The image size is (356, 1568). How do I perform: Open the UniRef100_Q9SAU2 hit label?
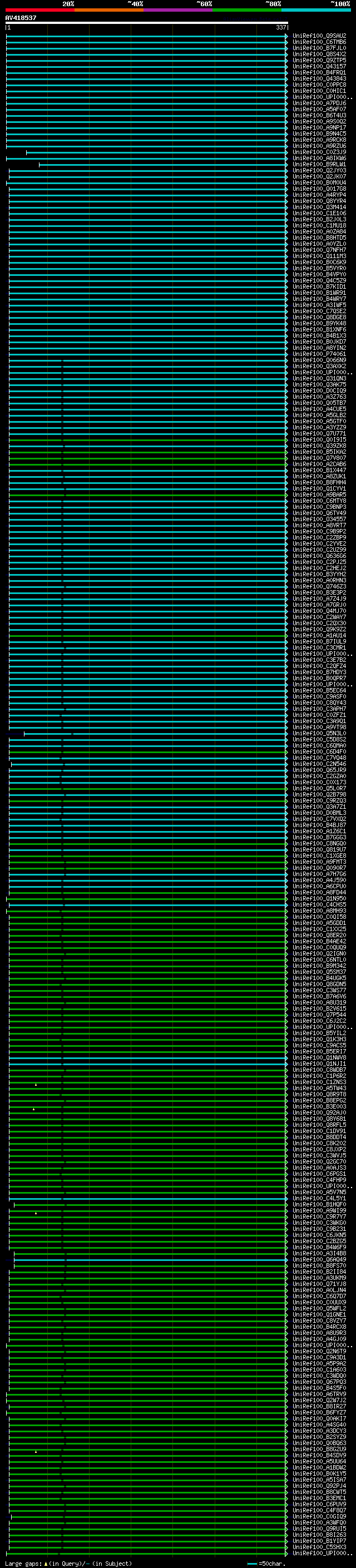point(319,36)
